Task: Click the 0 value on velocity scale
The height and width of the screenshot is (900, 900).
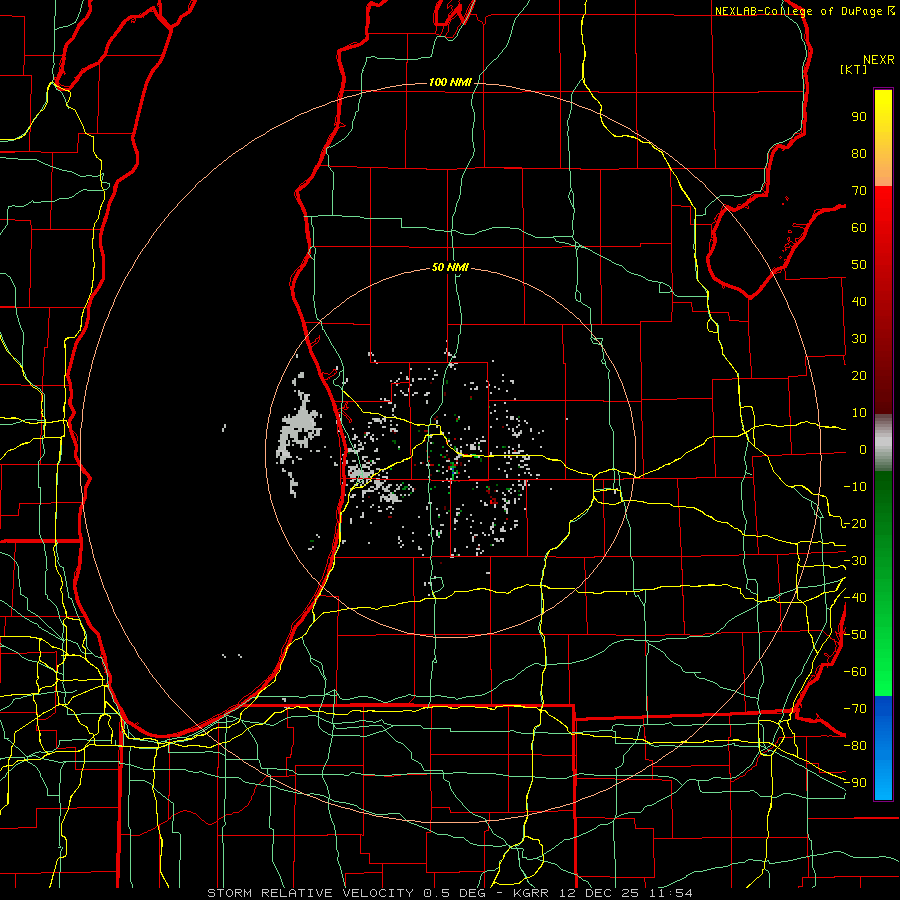Action: (x=863, y=450)
